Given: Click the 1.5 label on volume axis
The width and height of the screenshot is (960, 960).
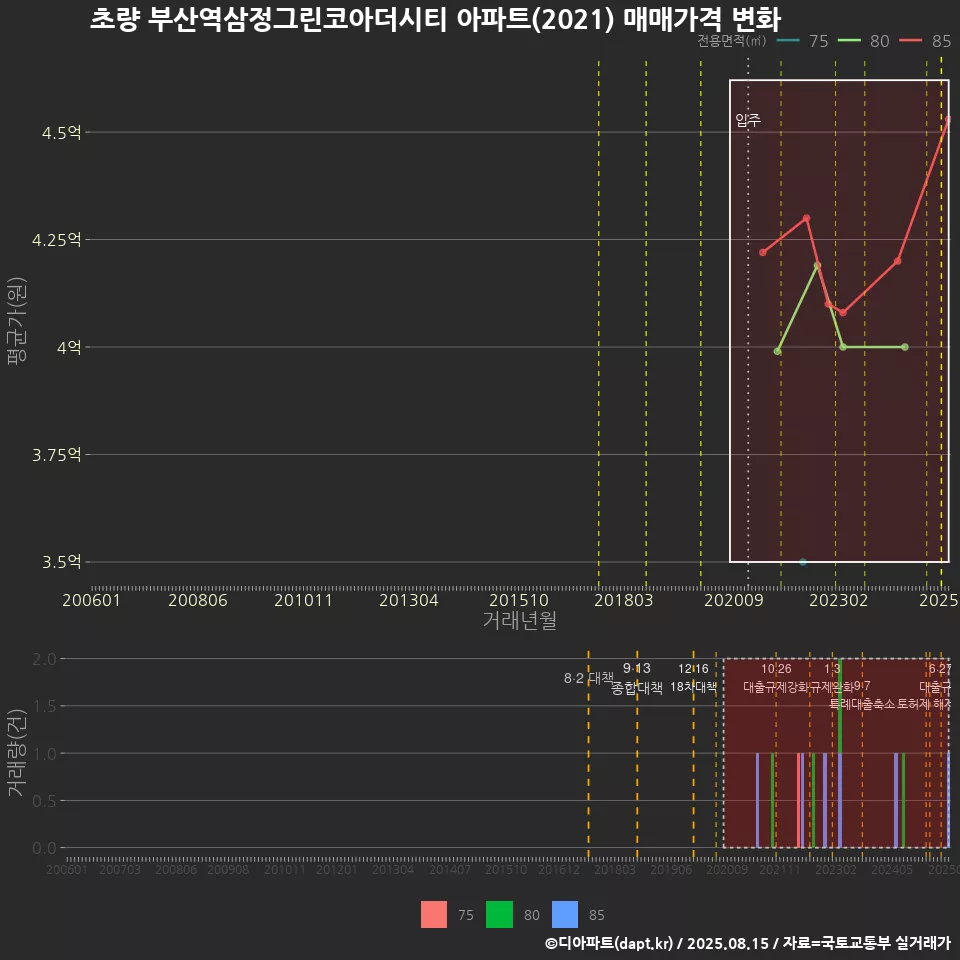Looking at the screenshot, I should 44,707.
